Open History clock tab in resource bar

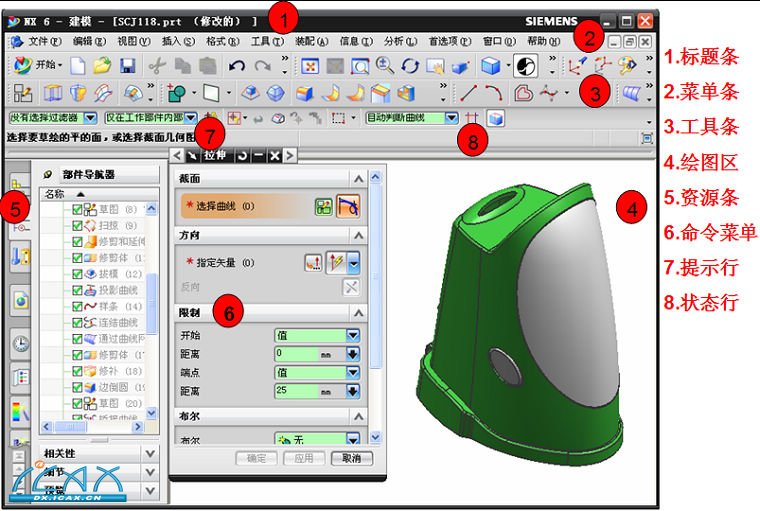pyautogui.click(x=20, y=343)
